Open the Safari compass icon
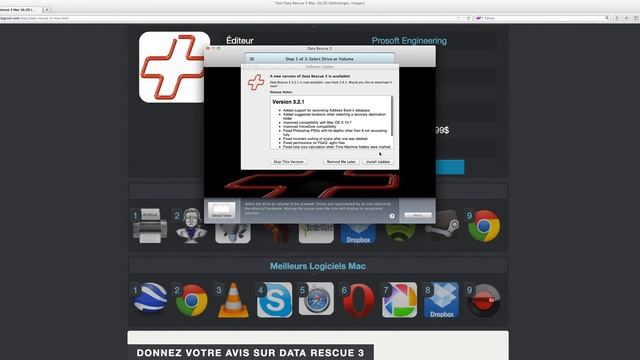 point(316,300)
